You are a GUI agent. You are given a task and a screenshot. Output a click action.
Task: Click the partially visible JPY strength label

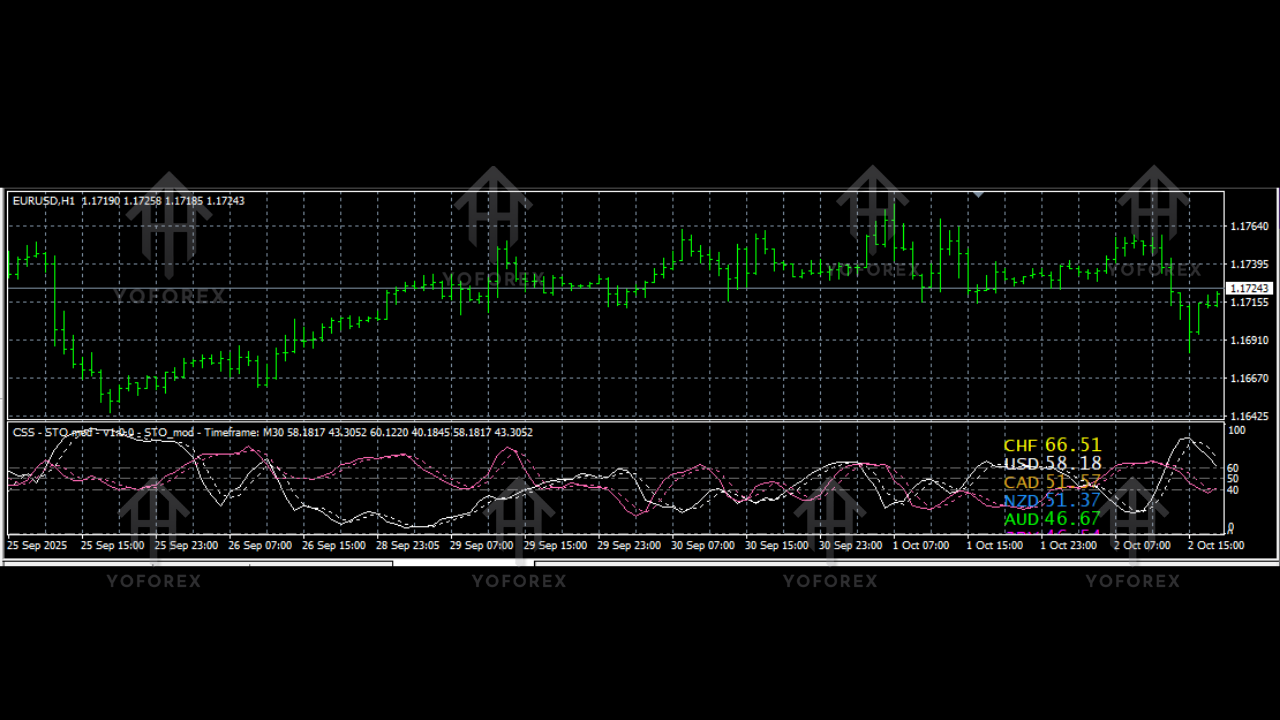[1050, 534]
